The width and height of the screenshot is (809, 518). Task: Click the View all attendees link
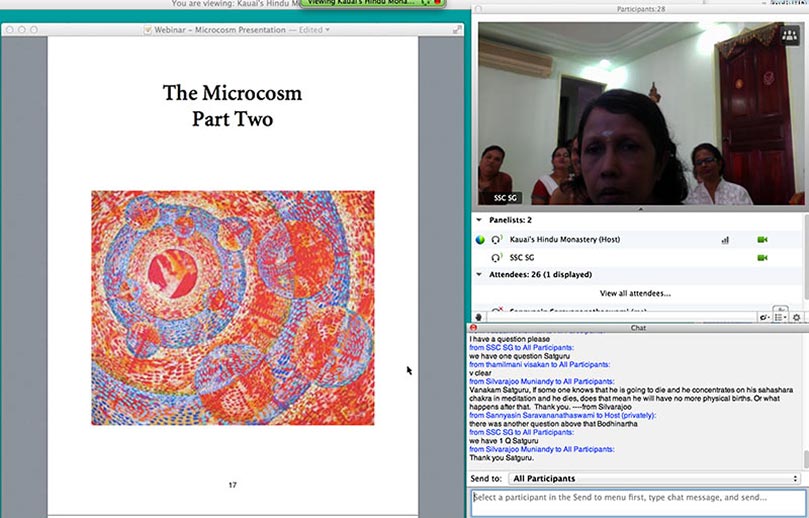point(635,293)
